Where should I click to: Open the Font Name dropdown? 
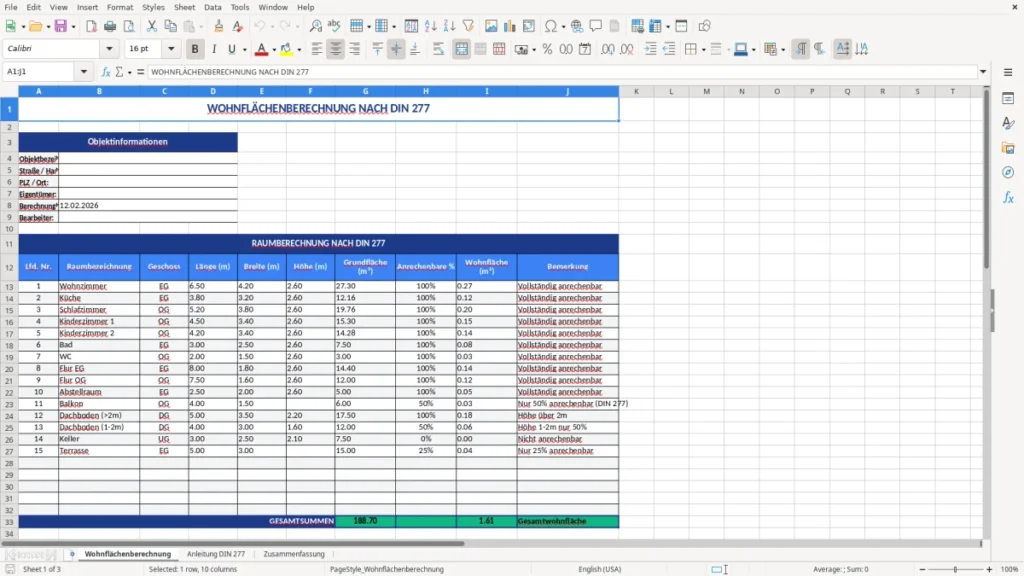tap(109, 49)
